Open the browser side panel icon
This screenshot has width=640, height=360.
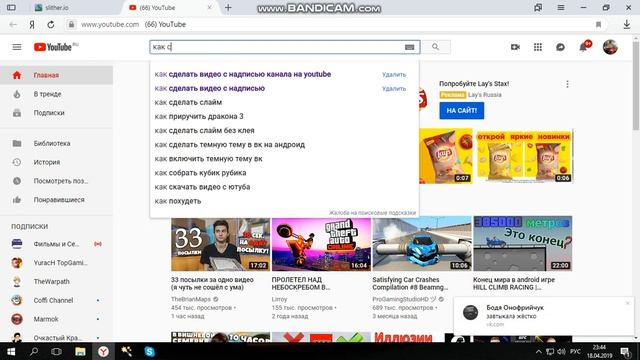tap(11, 7)
